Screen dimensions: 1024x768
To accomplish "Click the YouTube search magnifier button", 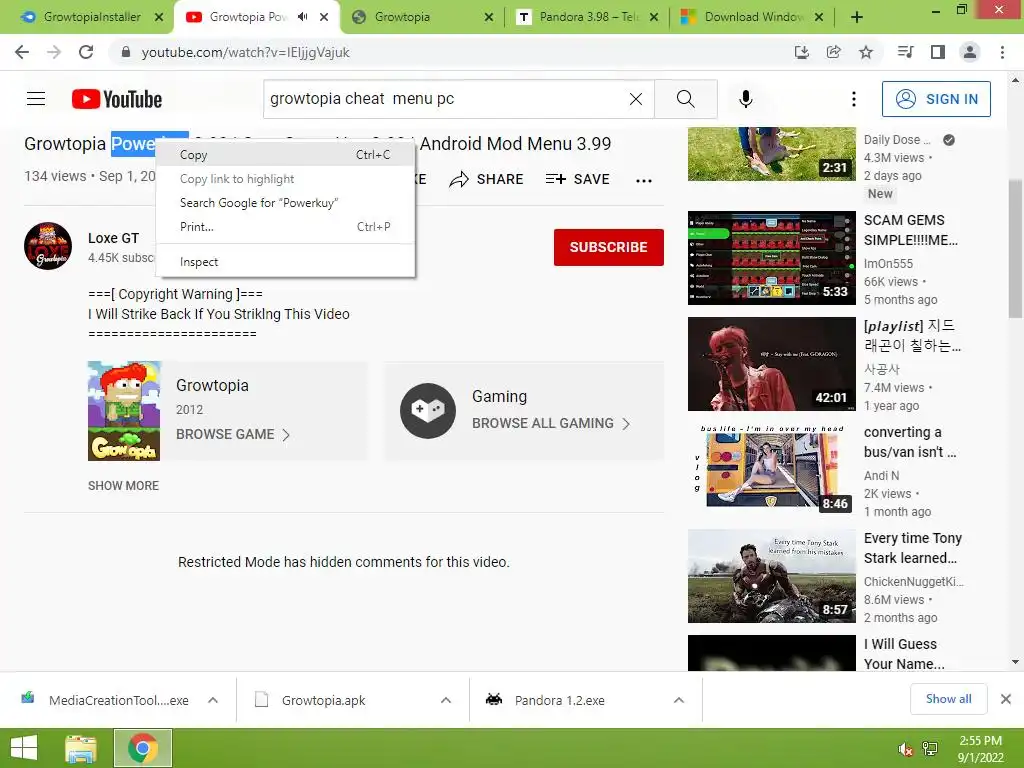I will pyautogui.click(x=686, y=99).
